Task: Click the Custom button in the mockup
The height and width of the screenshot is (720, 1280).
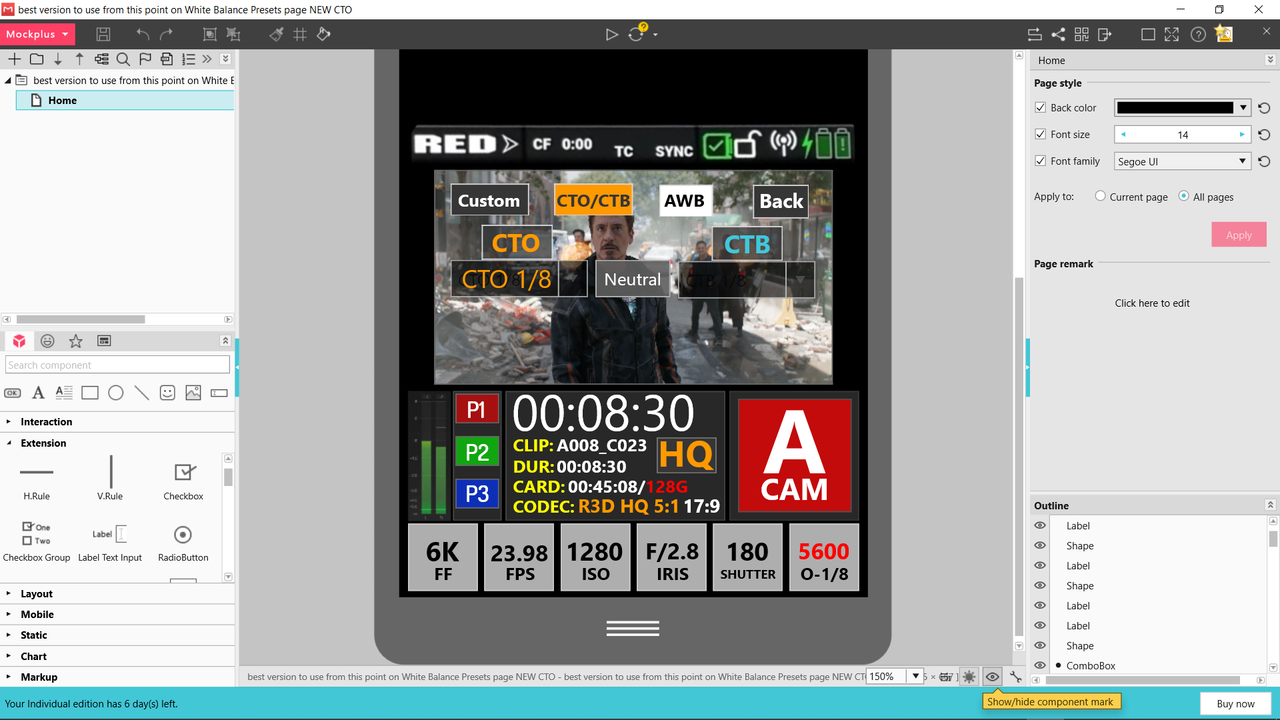Action: tap(488, 200)
